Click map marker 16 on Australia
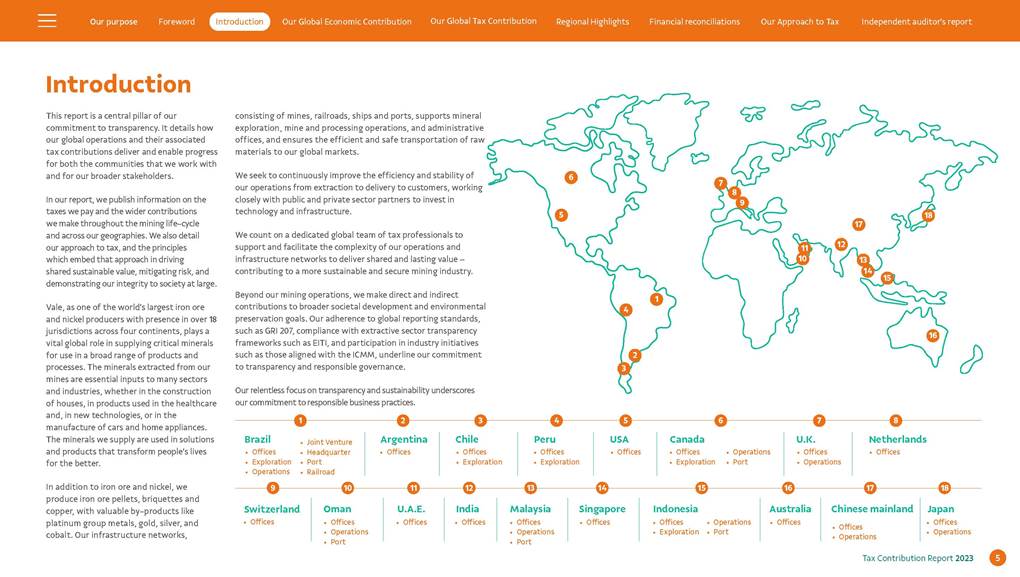The height and width of the screenshot is (577, 1020). pyautogui.click(x=932, y=335)
